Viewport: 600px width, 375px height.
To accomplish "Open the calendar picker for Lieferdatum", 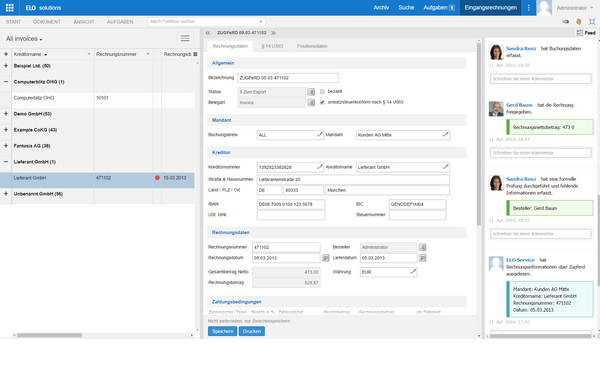I will (x=422, y=258).
